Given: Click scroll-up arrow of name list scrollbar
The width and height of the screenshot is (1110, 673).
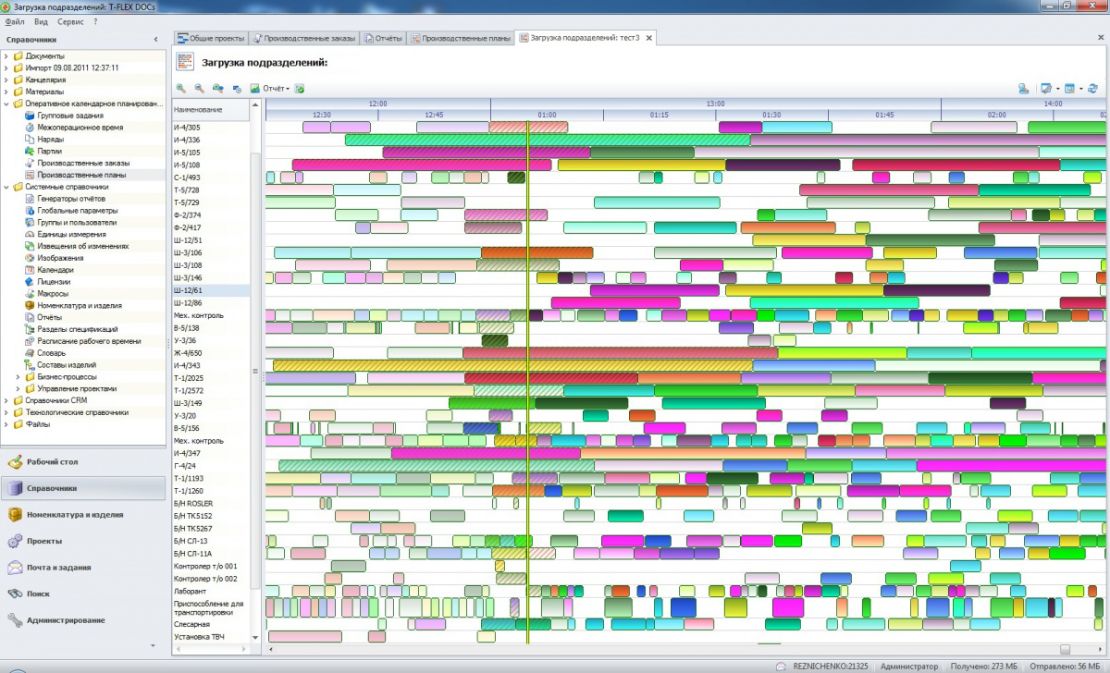Looking at the screenshot, I should click(x=256, y=105).
